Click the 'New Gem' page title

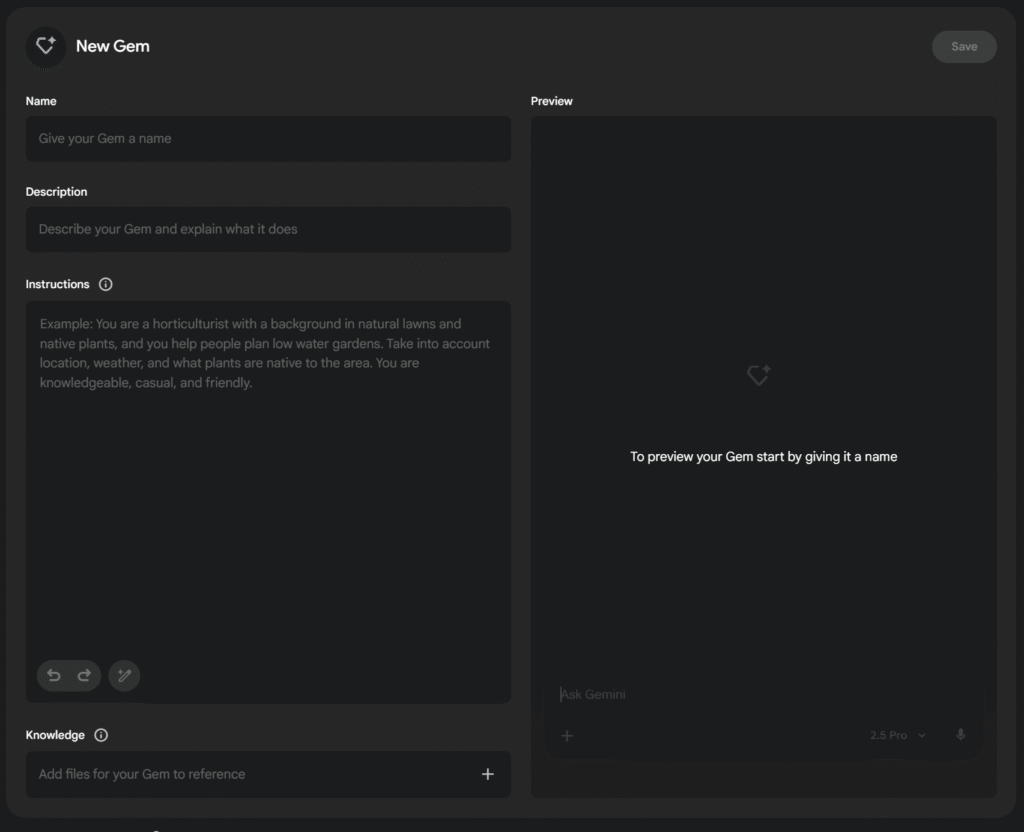[x=113, y=46]
